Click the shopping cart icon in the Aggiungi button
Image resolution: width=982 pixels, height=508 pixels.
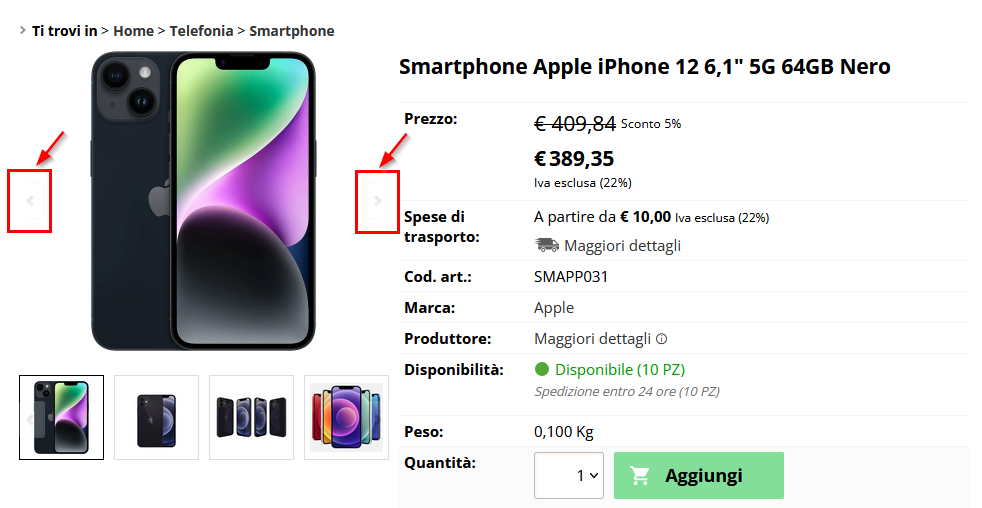click(639, 476)
